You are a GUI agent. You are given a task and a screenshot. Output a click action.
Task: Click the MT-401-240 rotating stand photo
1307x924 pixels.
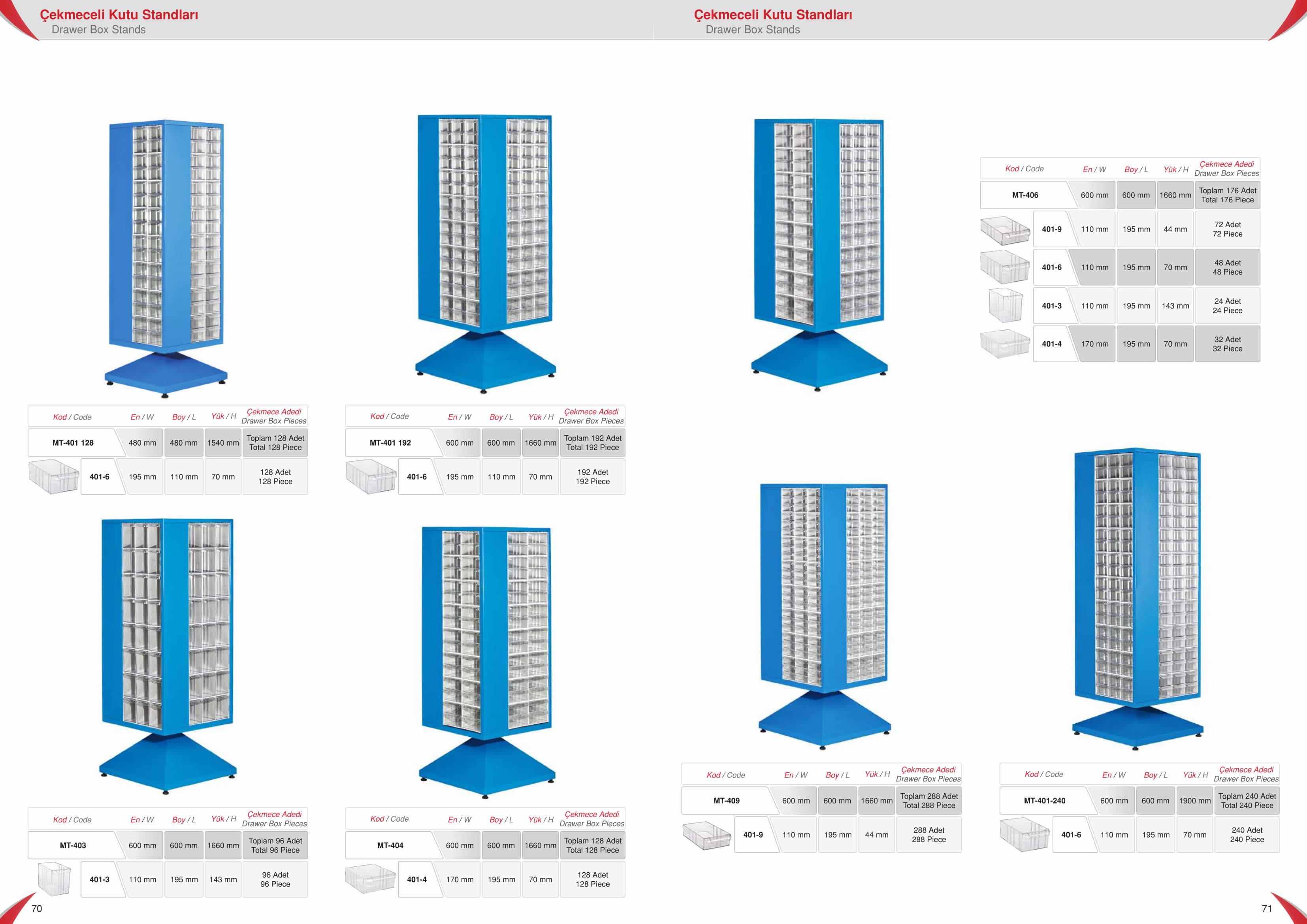(1138, 599)
